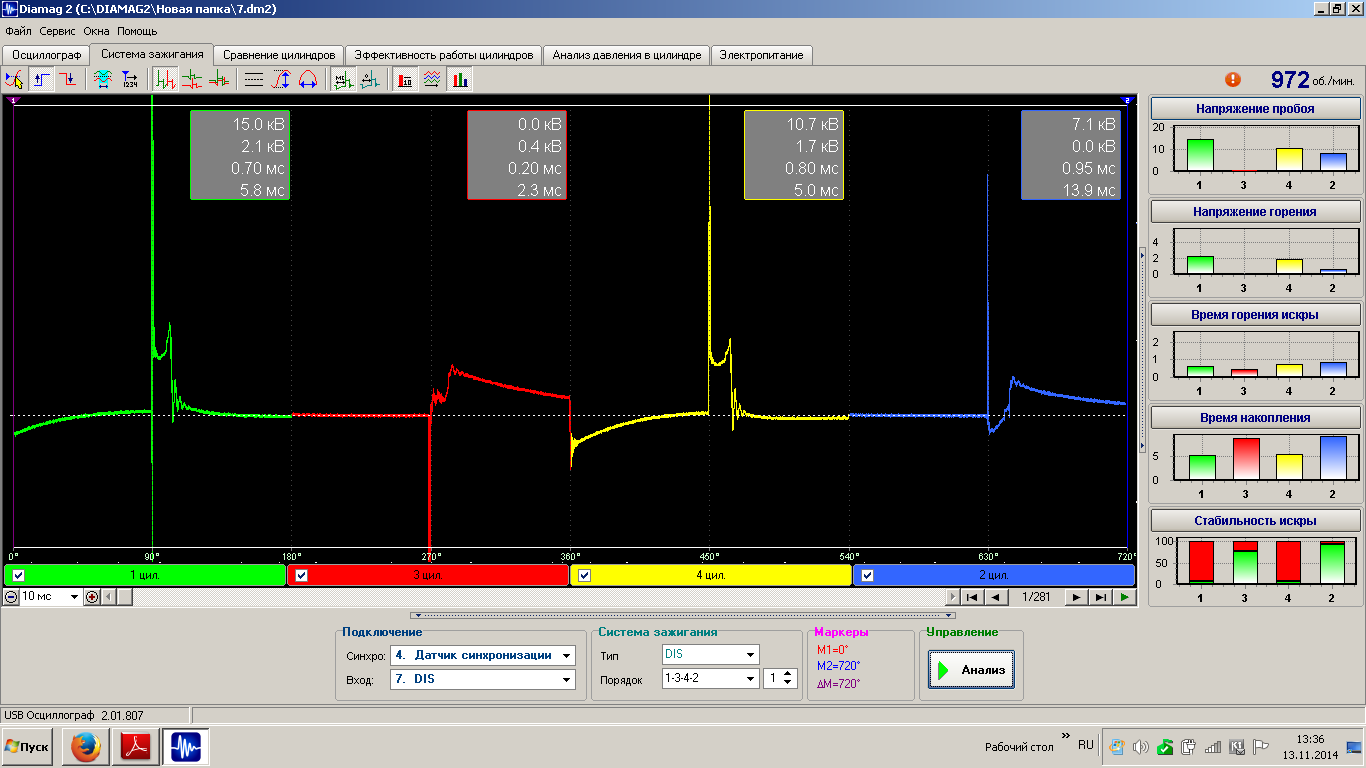Viewport: 1366px width, 768px height.
Task: Launch Firefox from the taskbar
Action: tap(85, 747)
